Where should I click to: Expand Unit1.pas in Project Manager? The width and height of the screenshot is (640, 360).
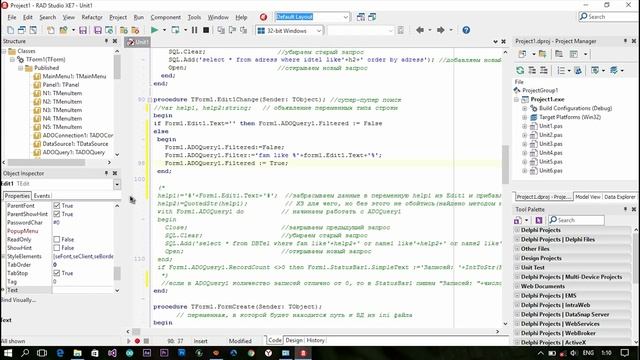(524, 126)
